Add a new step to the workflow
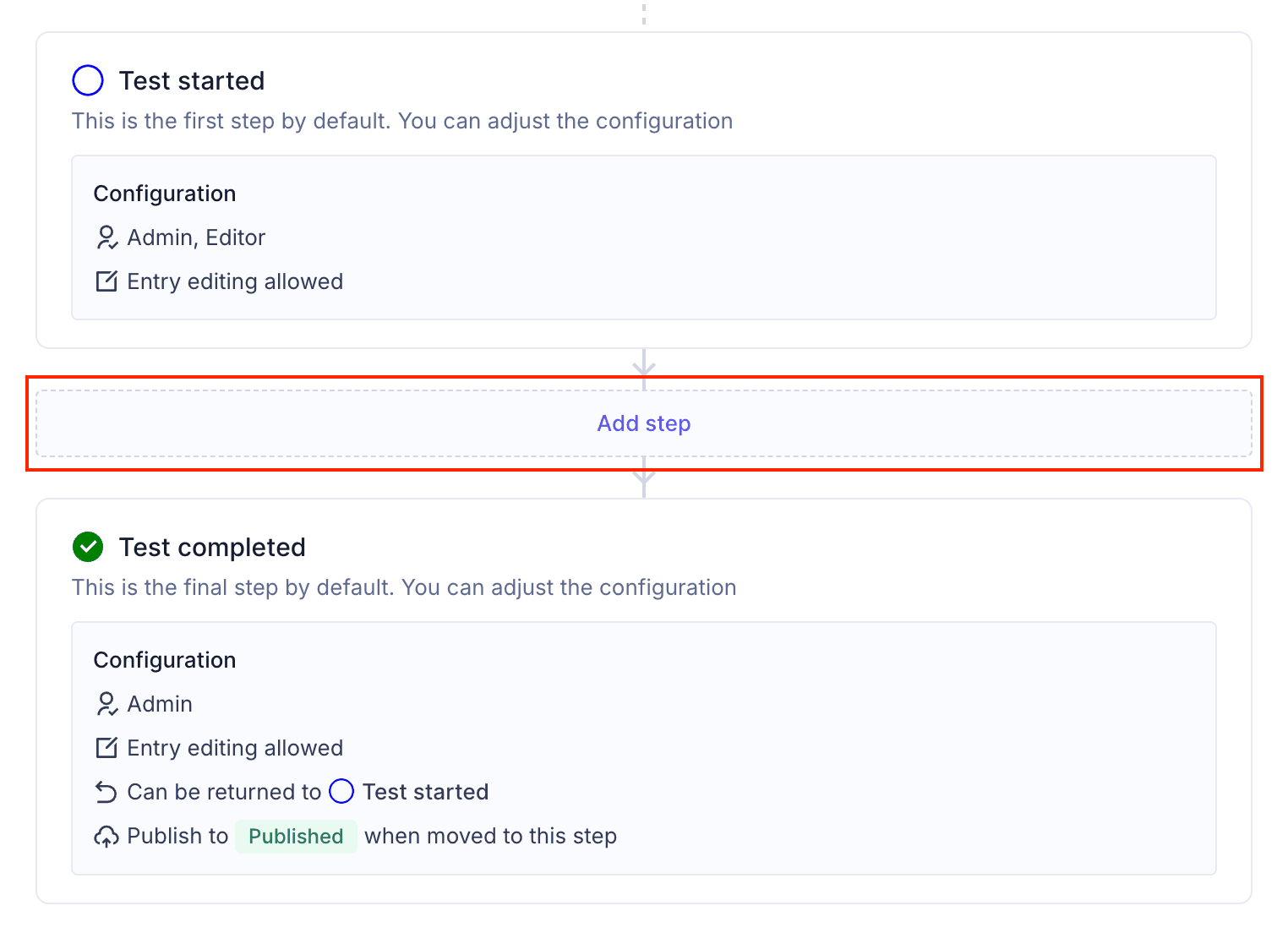The width and height of the screenshot is (1288, 933). point(644,423)
